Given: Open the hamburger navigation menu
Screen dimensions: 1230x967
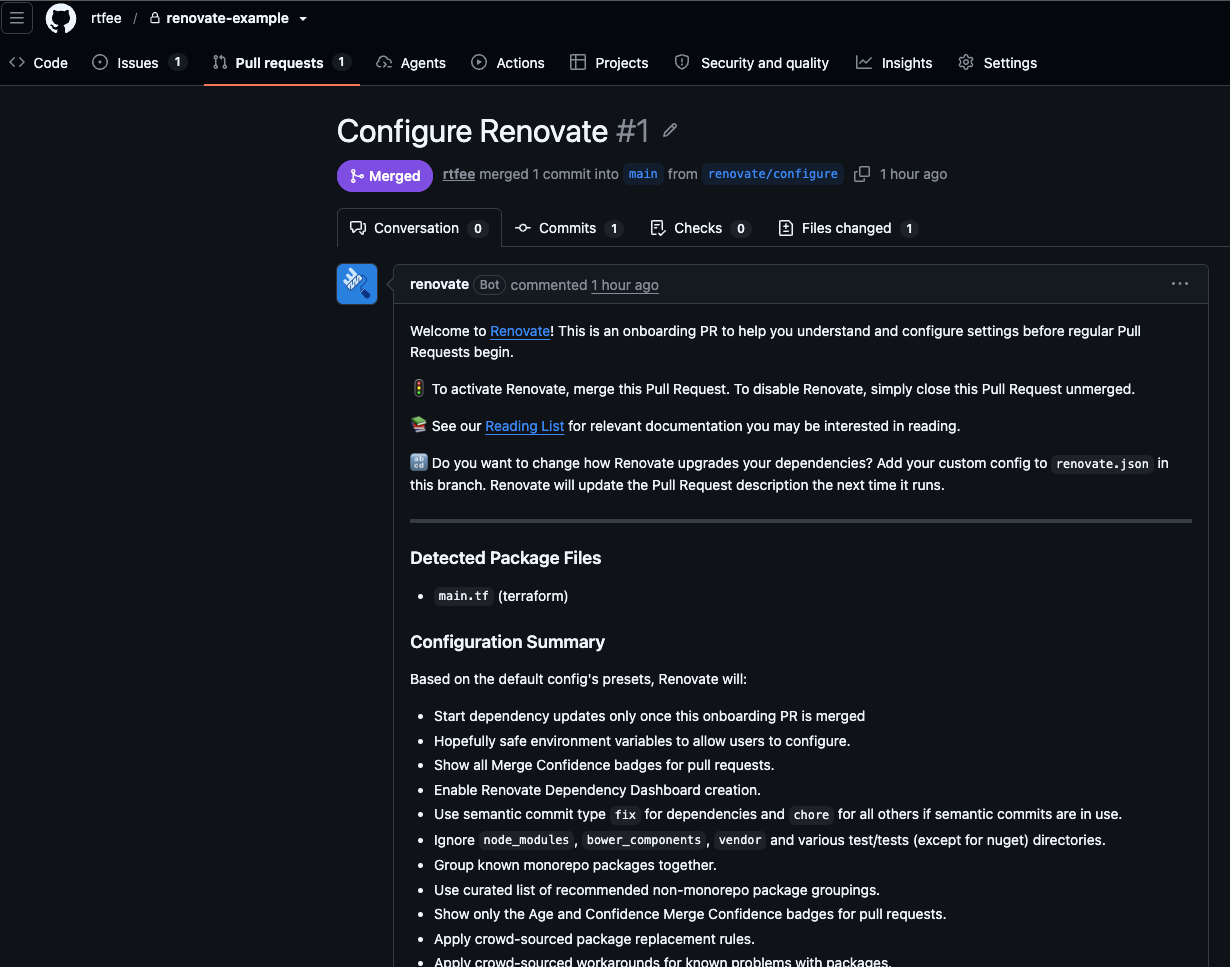Looking at the screenshot, I should pos(17,18).
